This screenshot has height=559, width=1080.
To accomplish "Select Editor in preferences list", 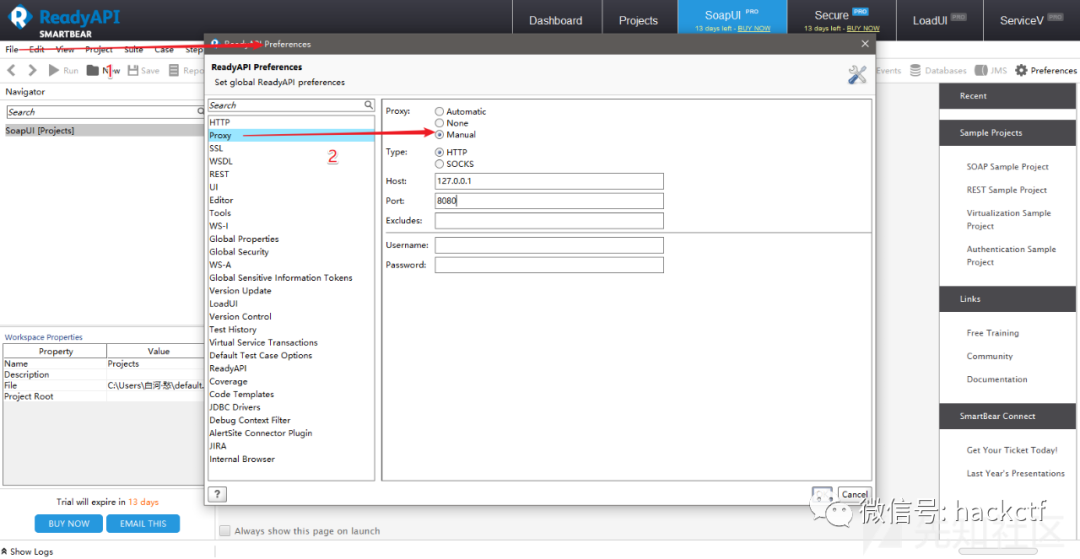I will (291, 200).
